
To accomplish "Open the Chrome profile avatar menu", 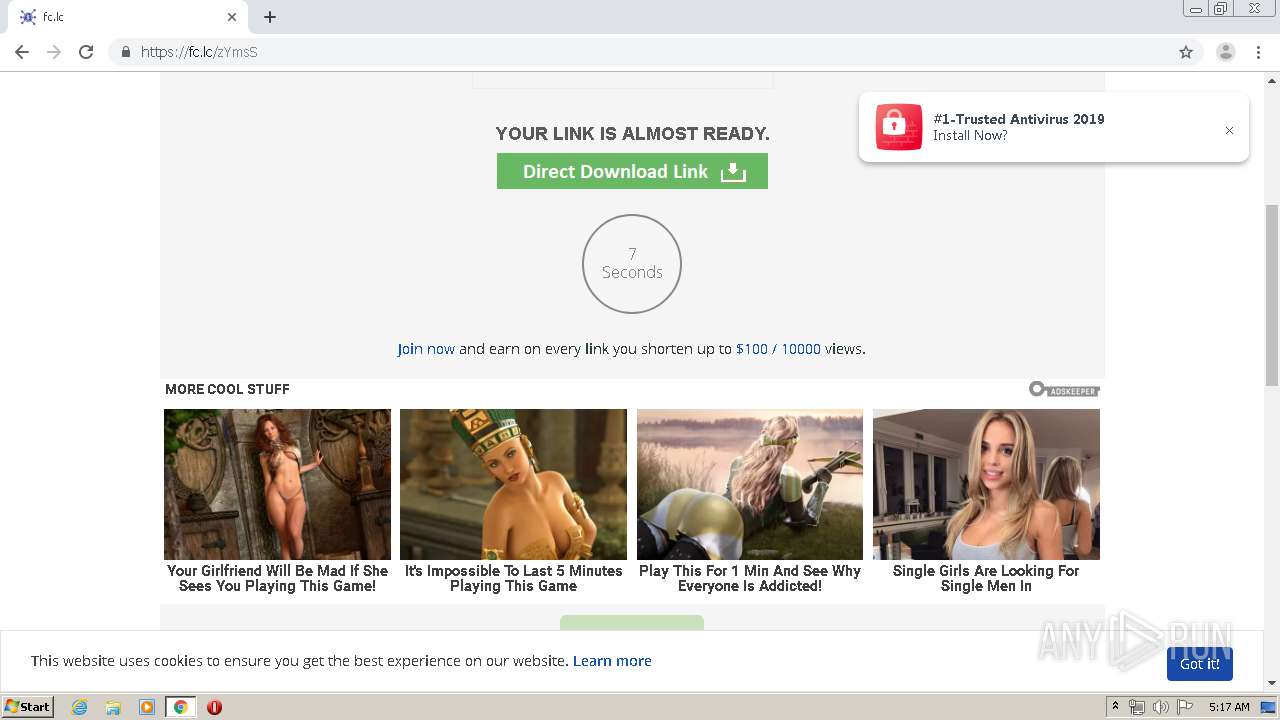I will coord(1225,52).
